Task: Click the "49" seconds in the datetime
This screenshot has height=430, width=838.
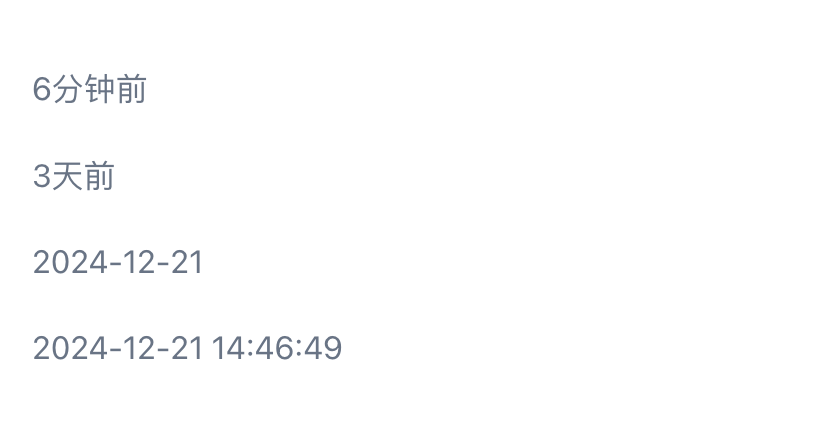Action: pos(322,348)
